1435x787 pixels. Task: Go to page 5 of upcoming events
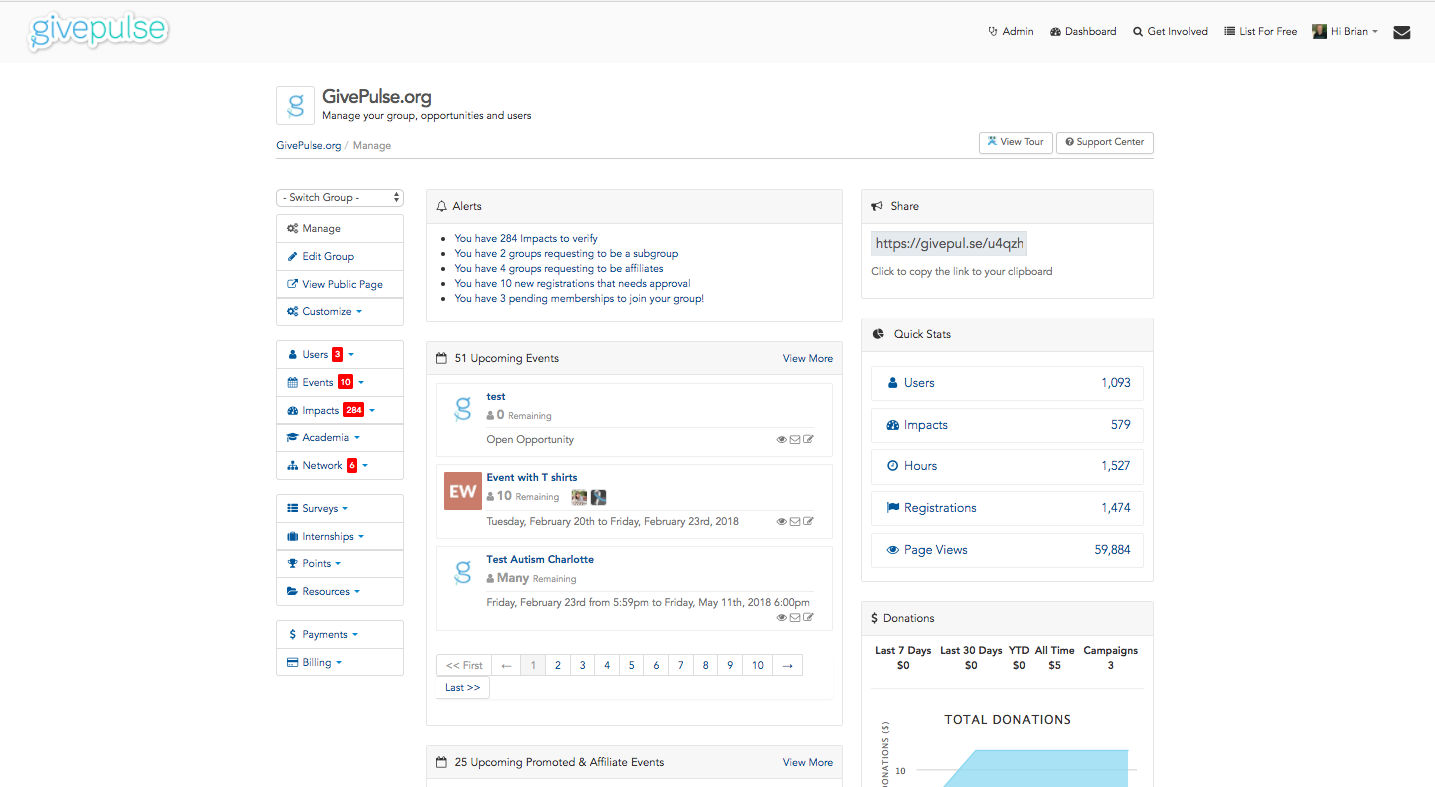pyautogui.click(x=632, y=665)
